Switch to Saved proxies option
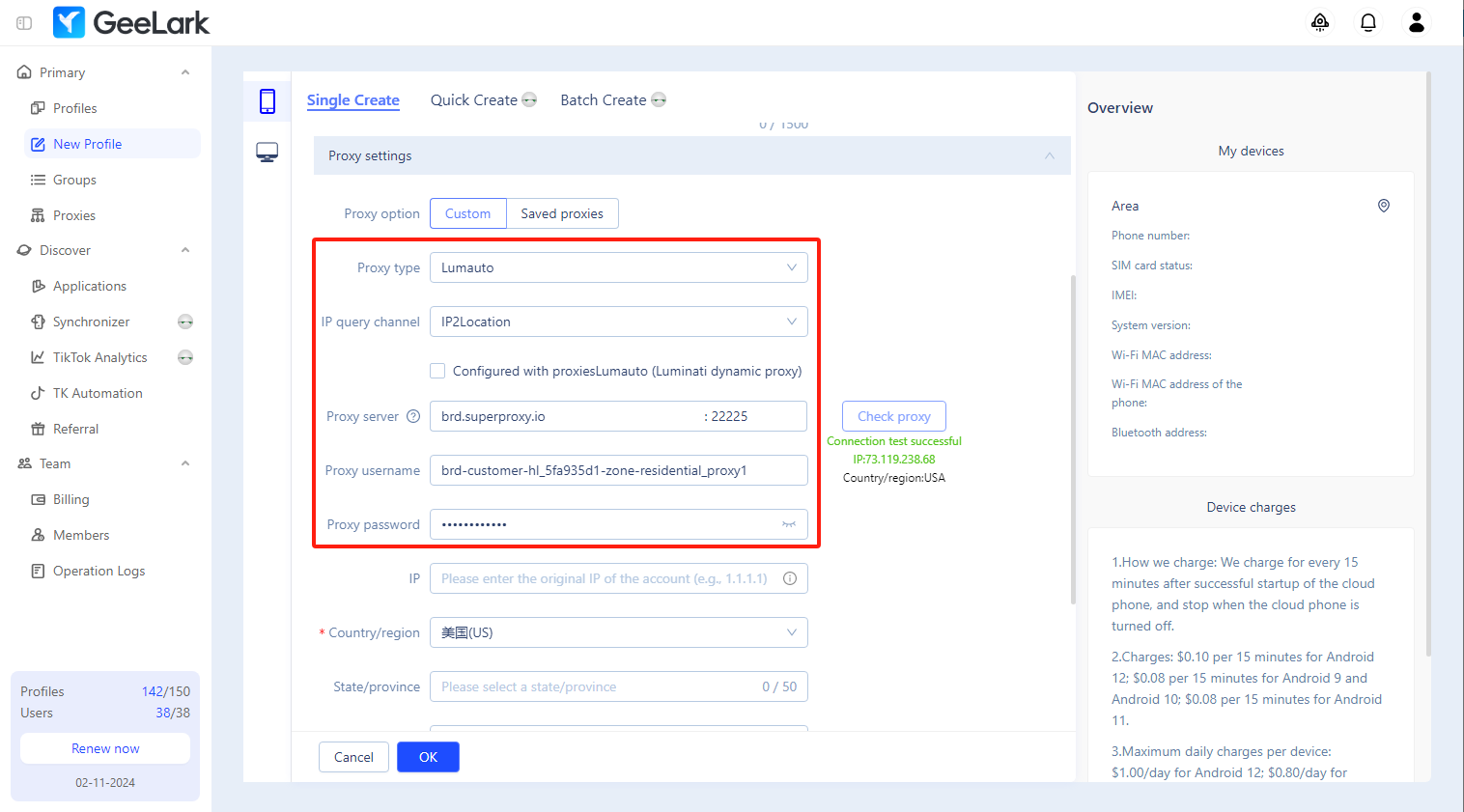Viewport: 1464px width, 812px height. click(562, 213)
